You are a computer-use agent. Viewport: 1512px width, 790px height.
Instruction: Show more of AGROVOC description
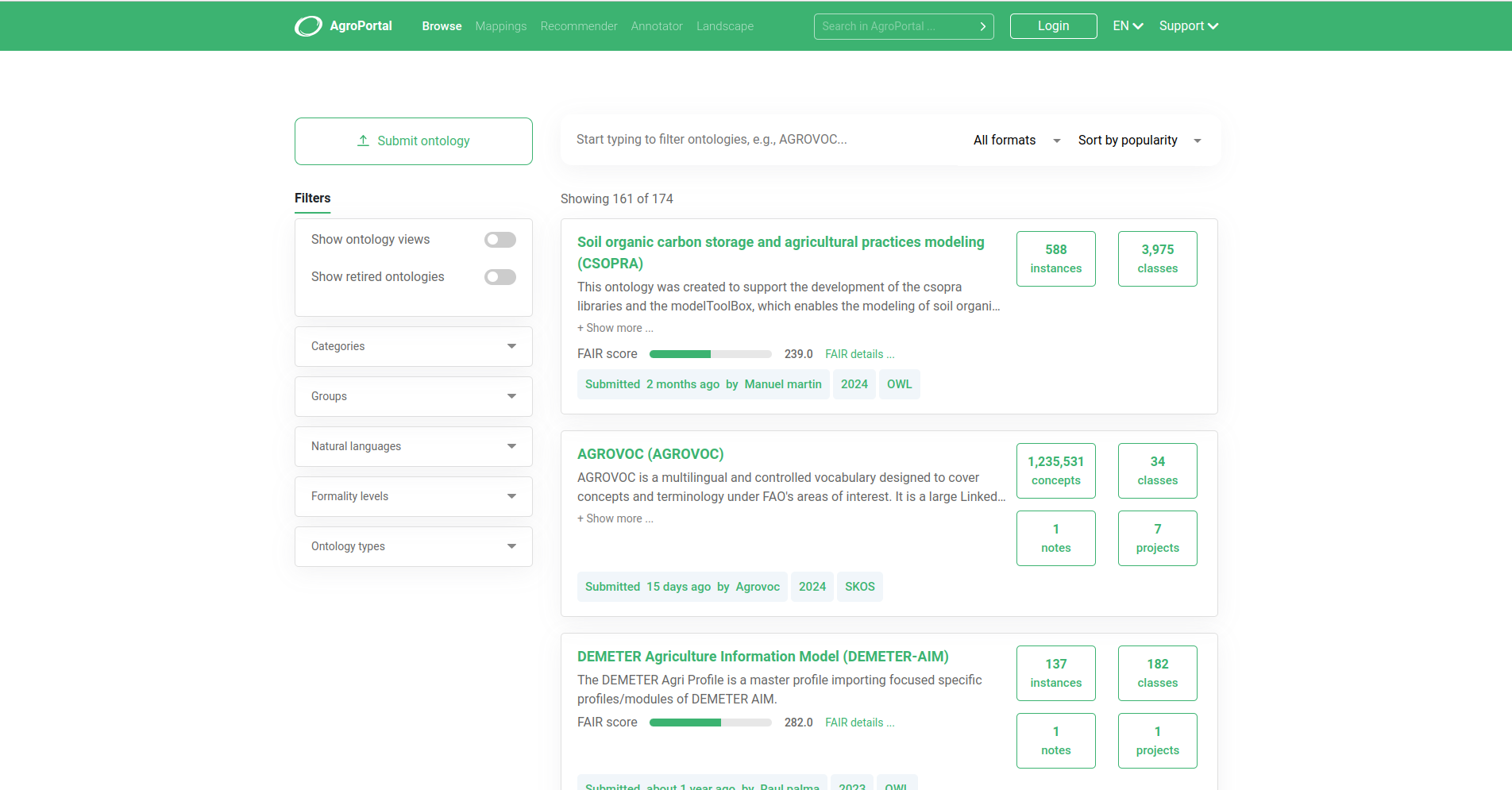pyautogui.click(x=615, y=518)
